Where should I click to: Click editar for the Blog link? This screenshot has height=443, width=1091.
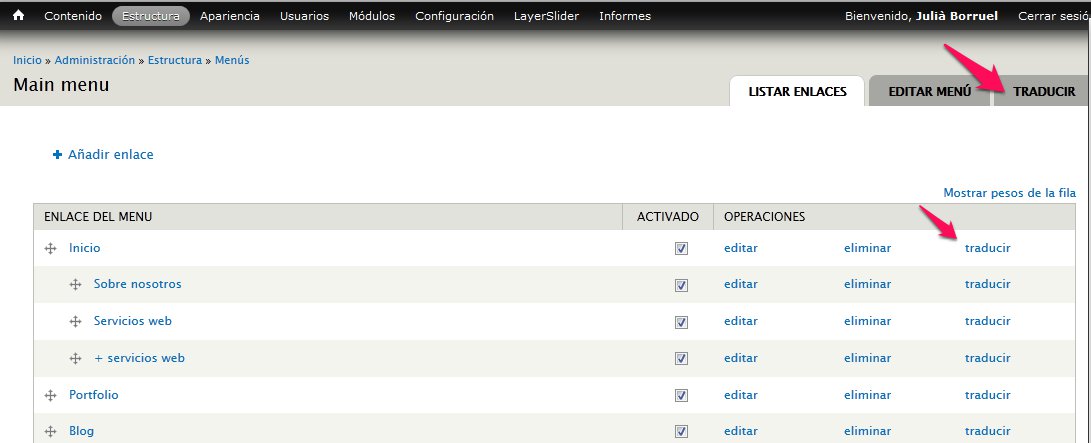[740, 431]
